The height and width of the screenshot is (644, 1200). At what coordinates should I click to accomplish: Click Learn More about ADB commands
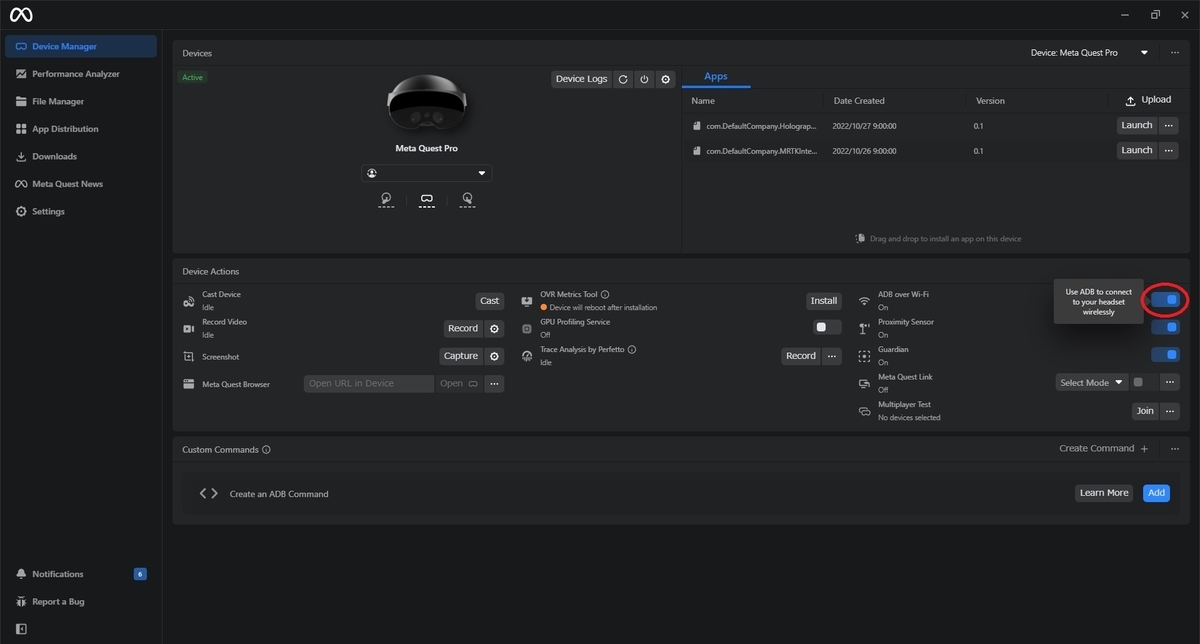click(1104, 493)
